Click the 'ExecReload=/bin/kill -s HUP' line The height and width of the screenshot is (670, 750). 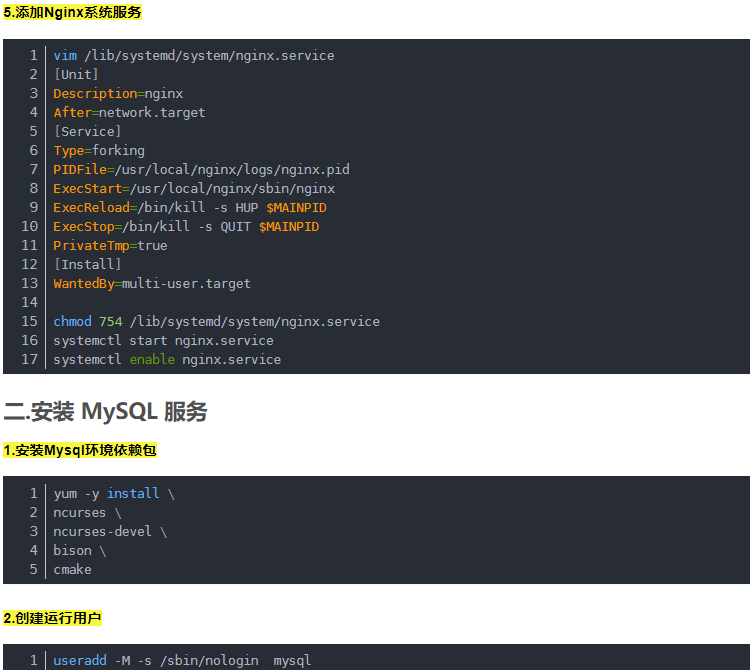pos(190,208)
